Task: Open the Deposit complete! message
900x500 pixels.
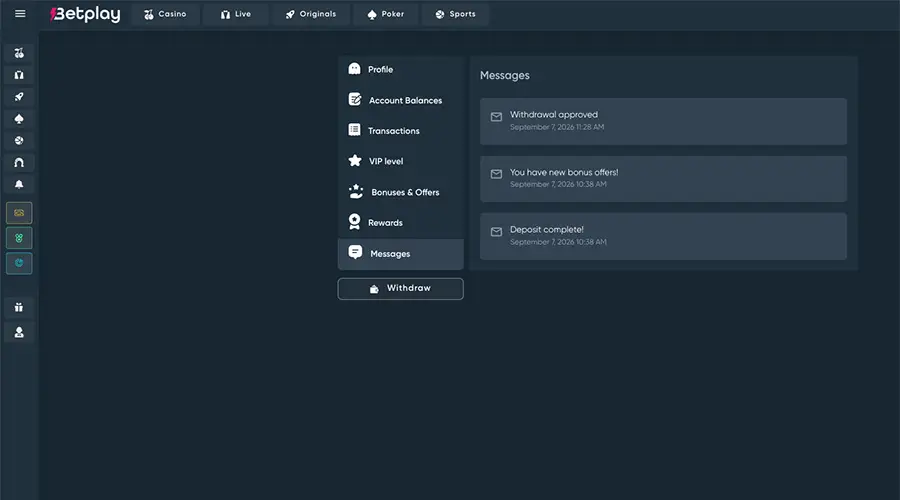Action: coord(664,236)
